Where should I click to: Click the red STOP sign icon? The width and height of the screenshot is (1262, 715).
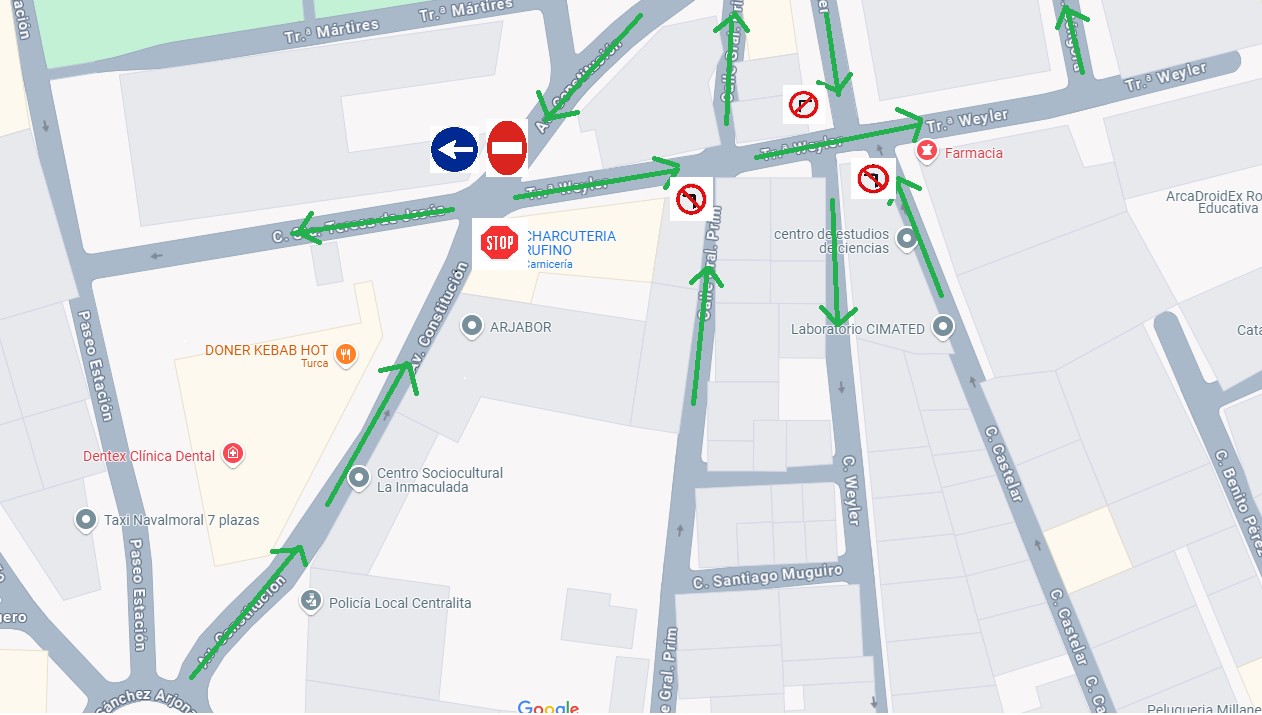pos(499,243)
